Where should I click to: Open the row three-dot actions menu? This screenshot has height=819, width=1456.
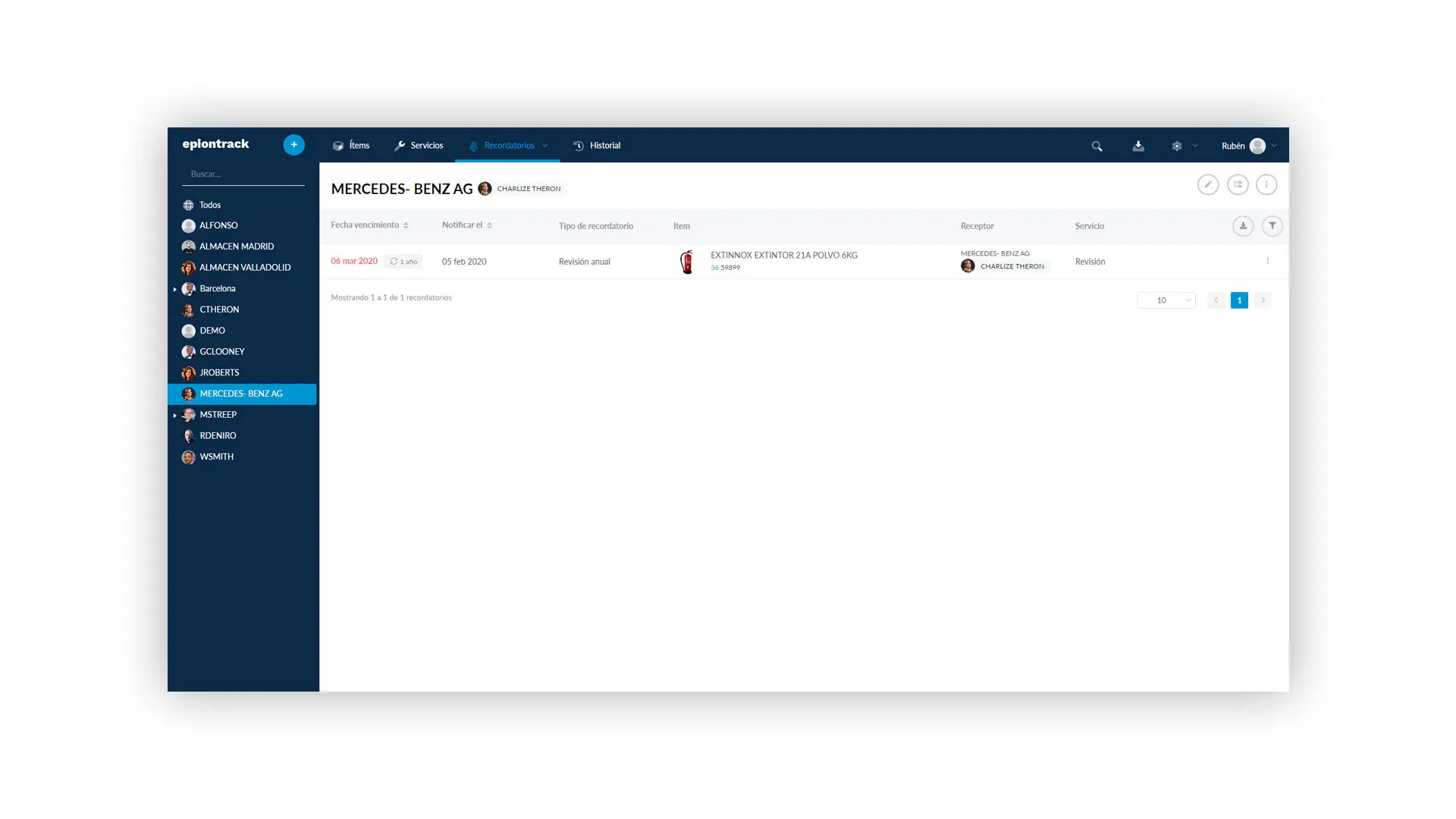[1267, 261]
